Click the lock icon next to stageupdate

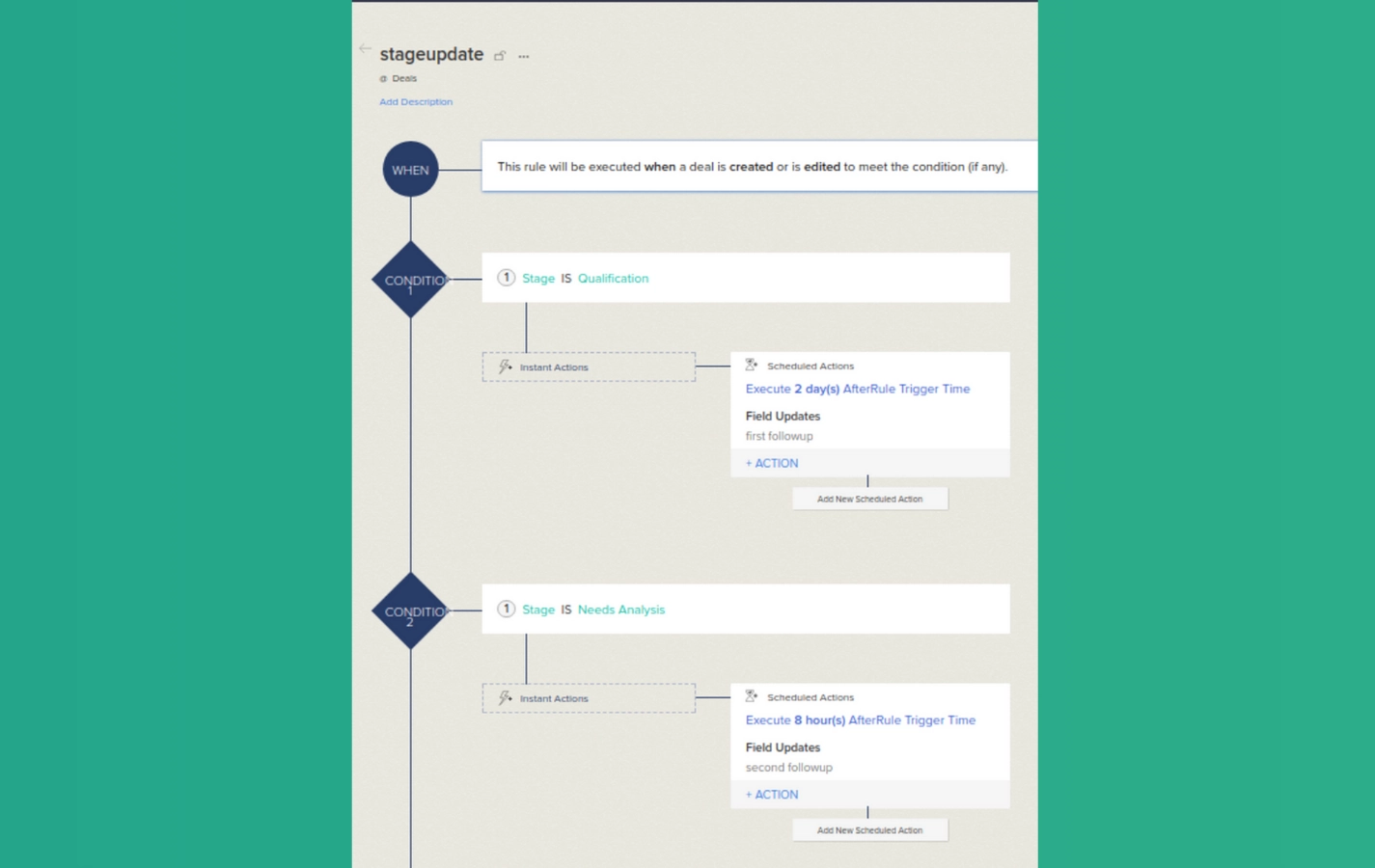pos(500,56)
